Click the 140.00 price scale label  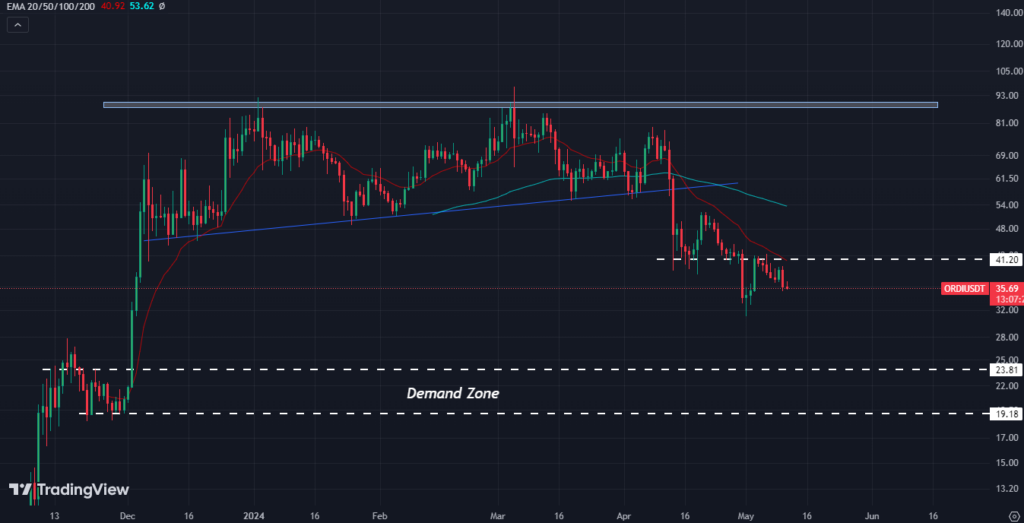(x=1008, y=13)
